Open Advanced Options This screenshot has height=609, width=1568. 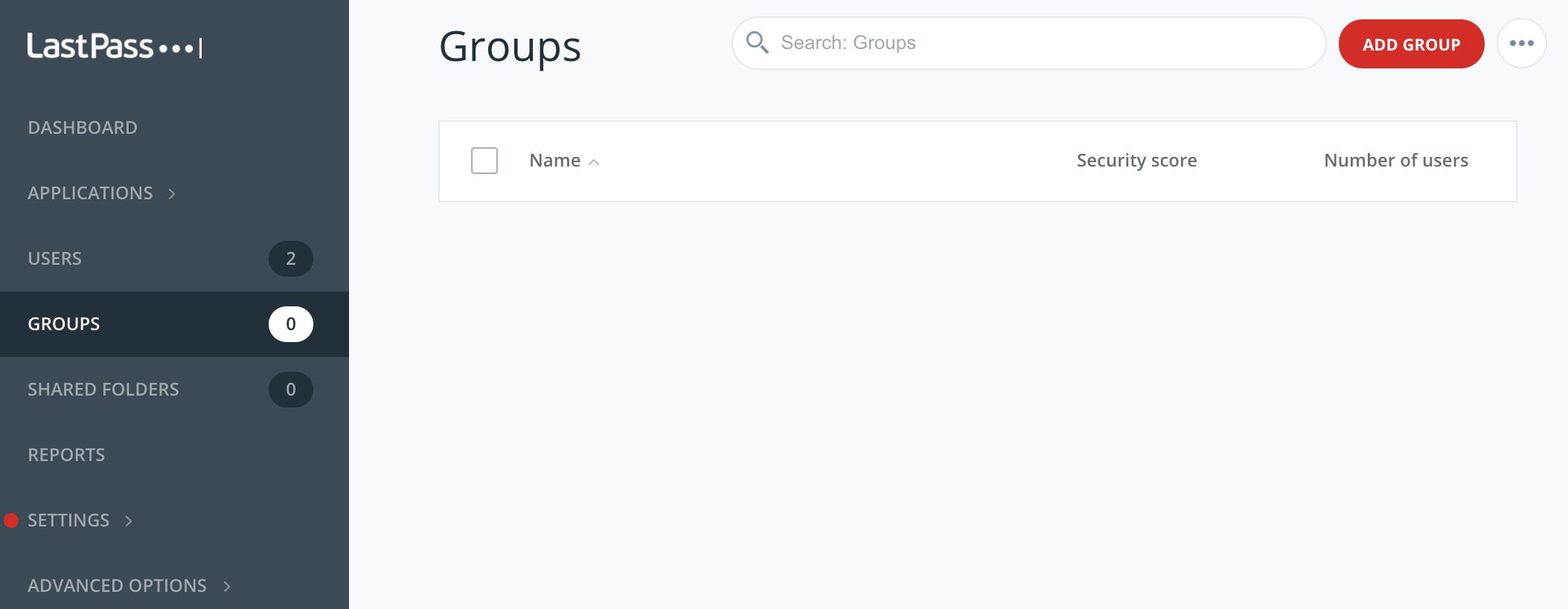(117, 586)
